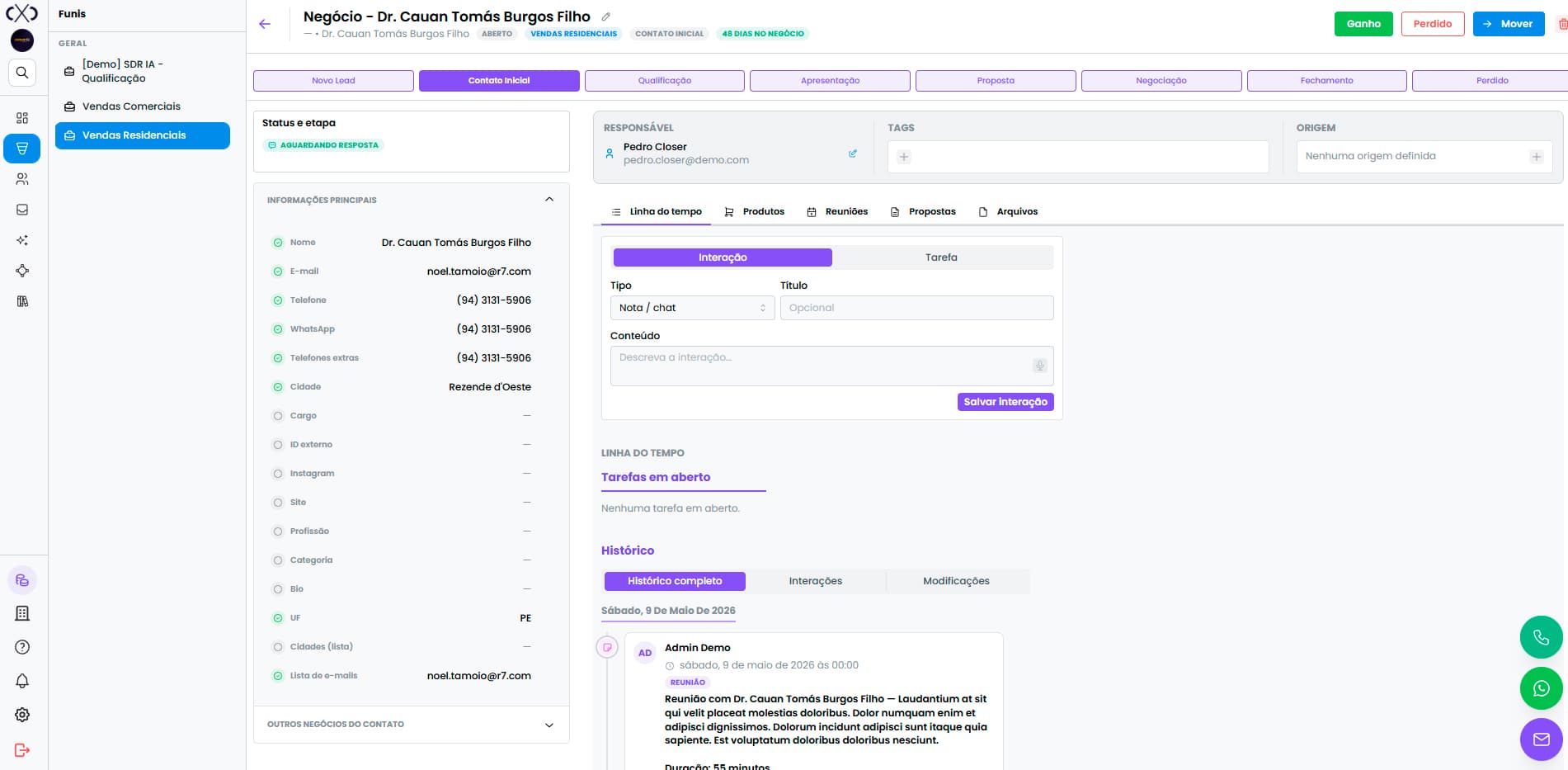Image resolution: width=1568 pixels, height=770 pixels.
Task: Open the Tipo Nota / chat dropdown
Action: pos(692,308)
